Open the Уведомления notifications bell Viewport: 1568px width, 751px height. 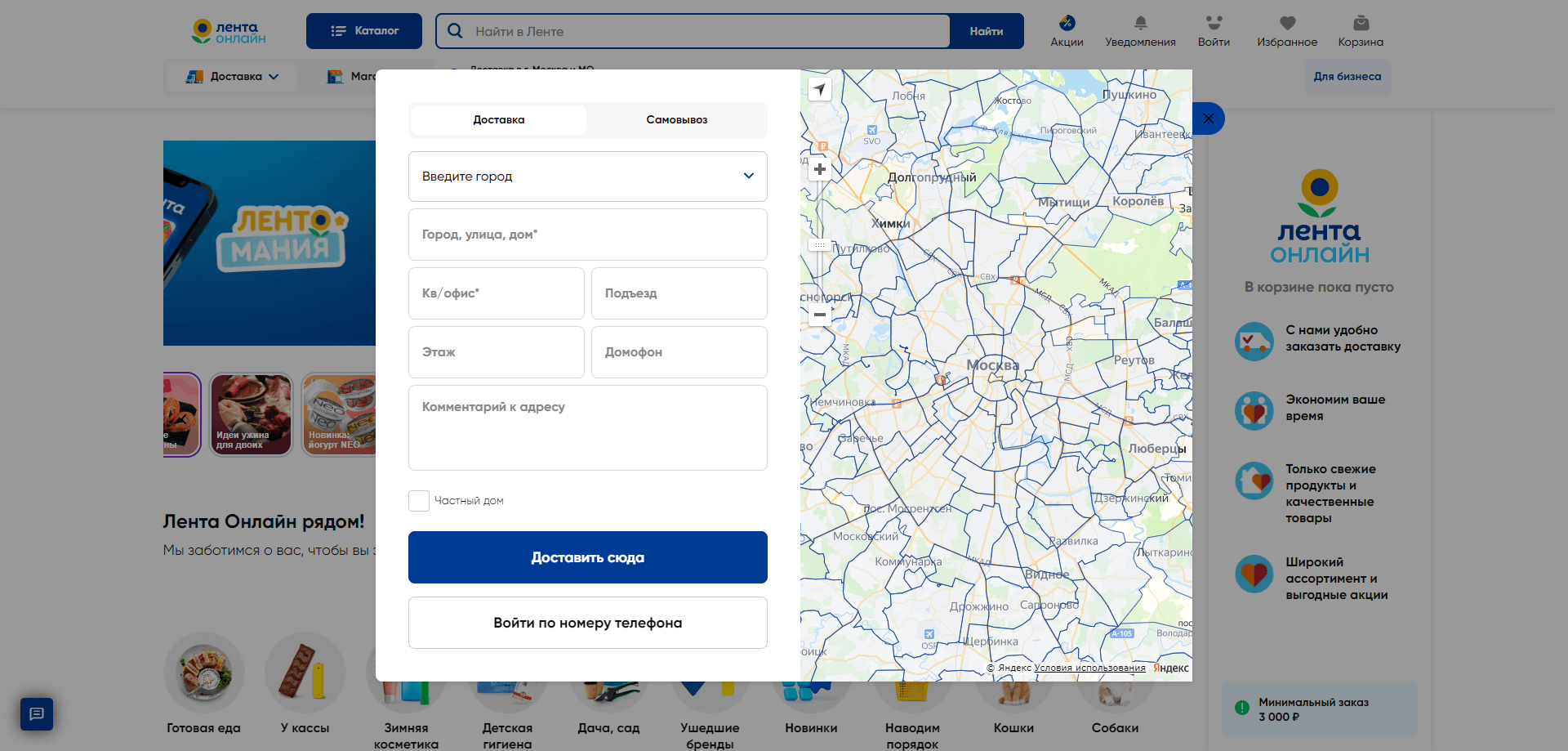pyautogui.click(x=1140, y=25)
